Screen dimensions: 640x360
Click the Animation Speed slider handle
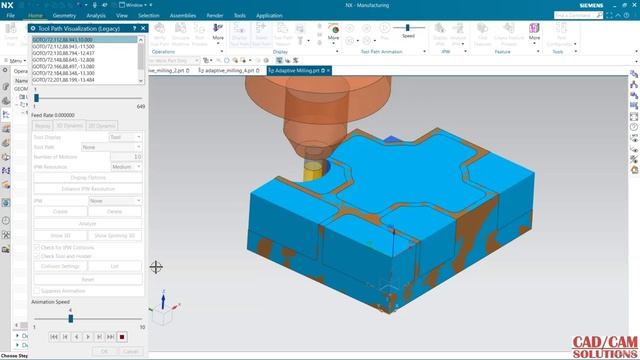coord(71,319)
